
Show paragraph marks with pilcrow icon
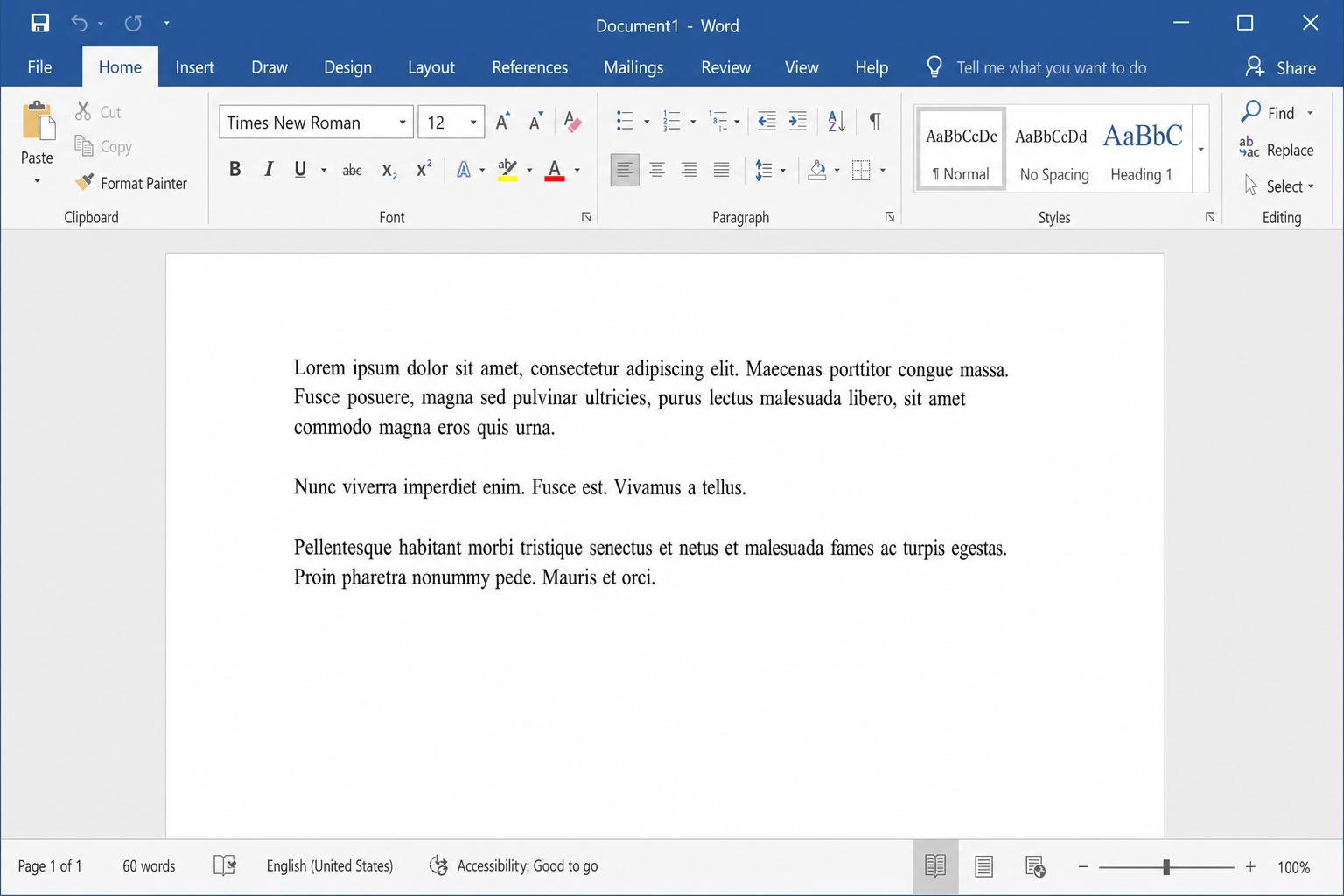874,121
